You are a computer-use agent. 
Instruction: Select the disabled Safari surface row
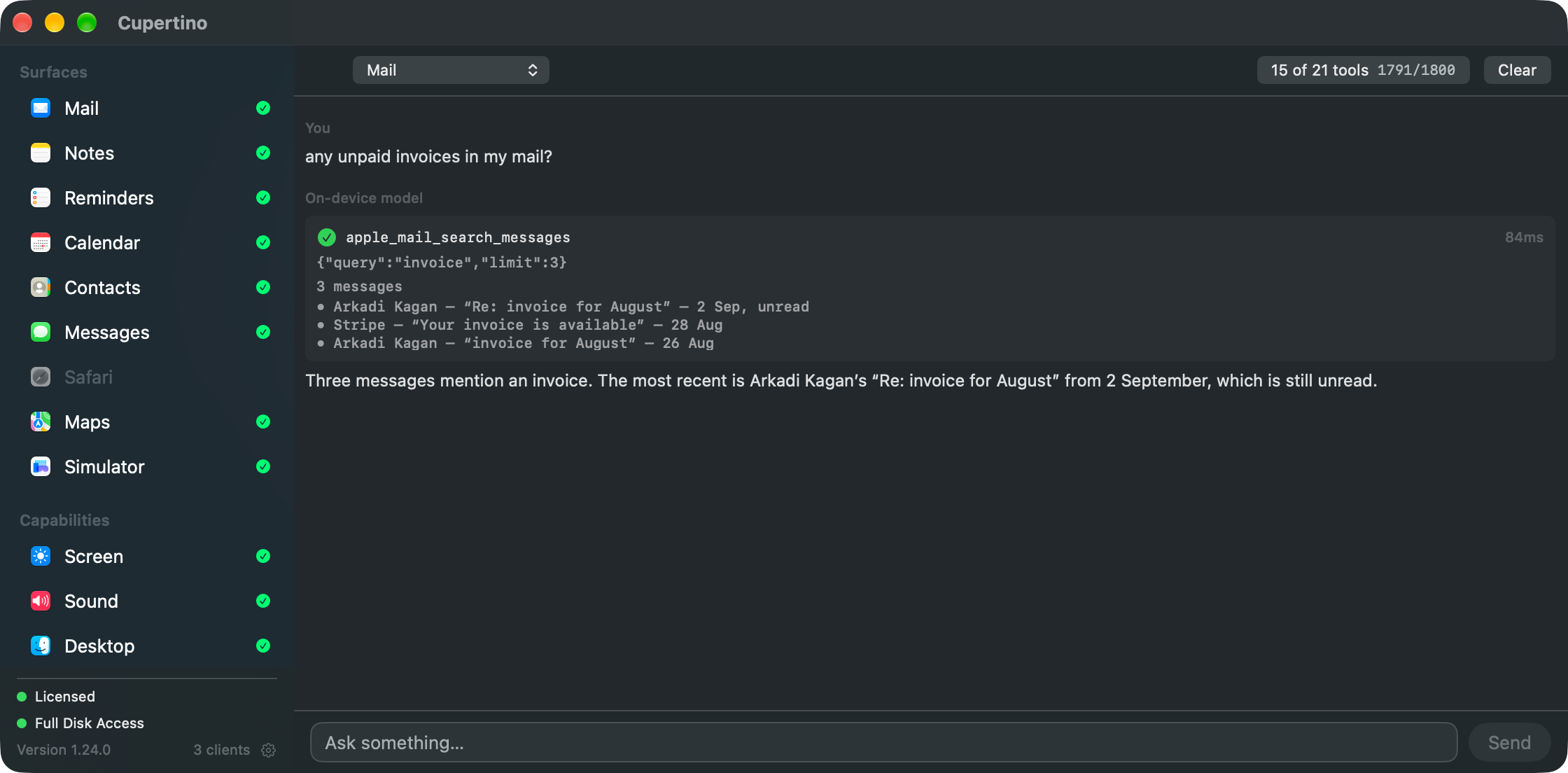[147, 377]
